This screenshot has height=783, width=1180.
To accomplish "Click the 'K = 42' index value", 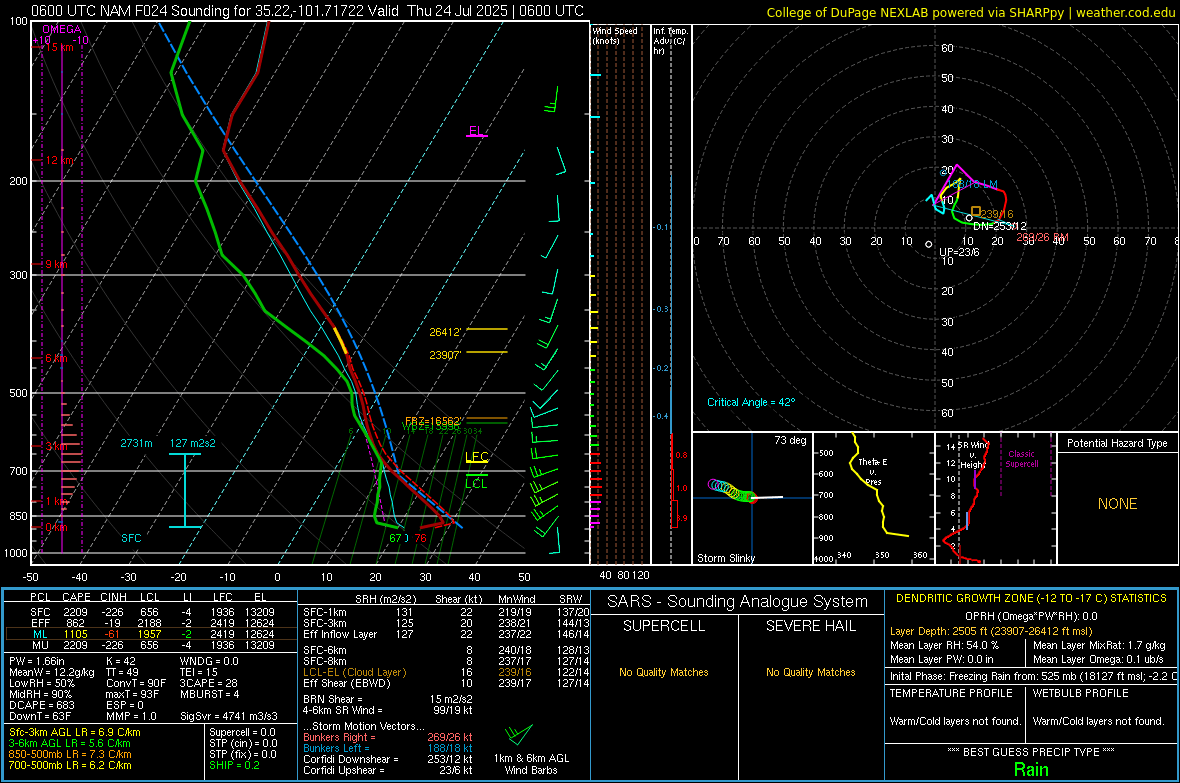I will tap(120, 661).
